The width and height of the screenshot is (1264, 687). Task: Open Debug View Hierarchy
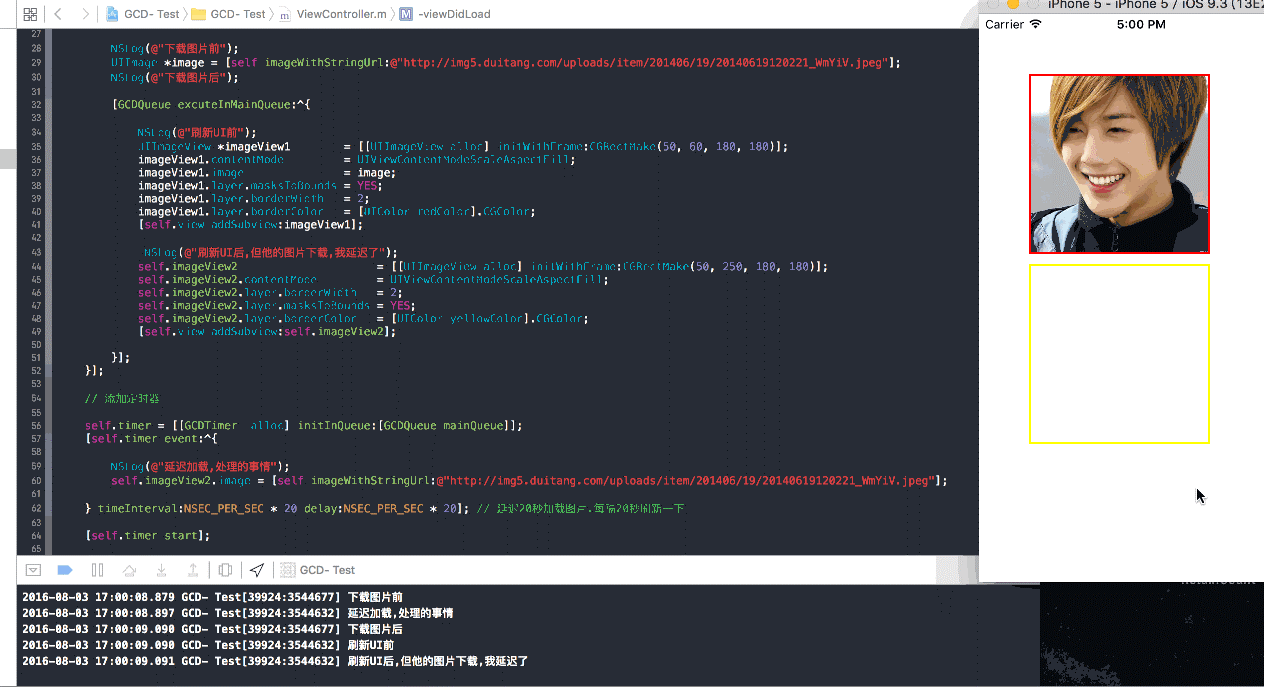[x=225, y=570]
